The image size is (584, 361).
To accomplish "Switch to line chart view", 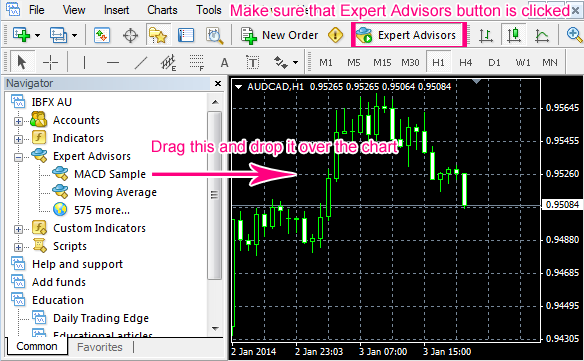I will 542,35.
